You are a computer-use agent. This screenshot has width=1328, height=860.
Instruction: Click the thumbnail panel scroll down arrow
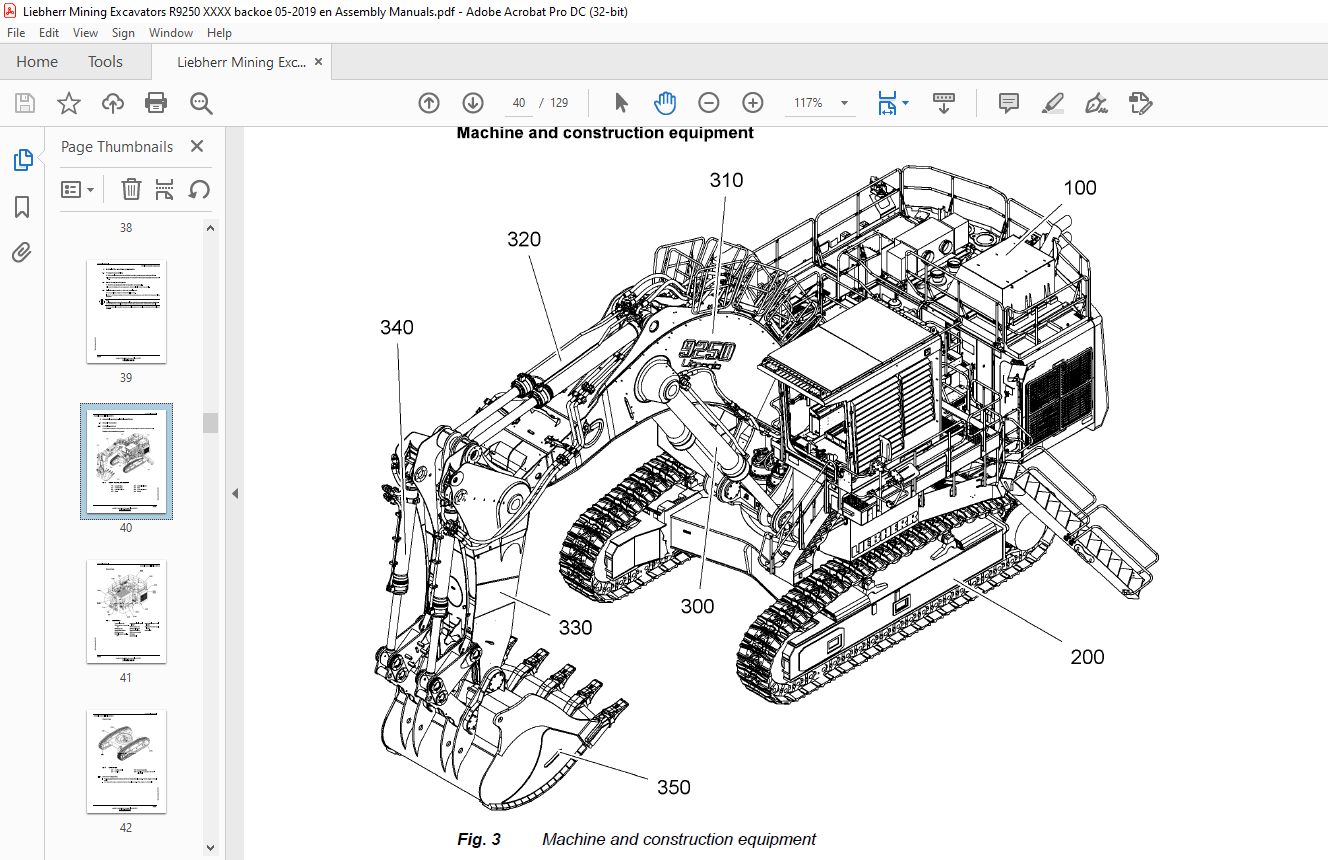210,847
